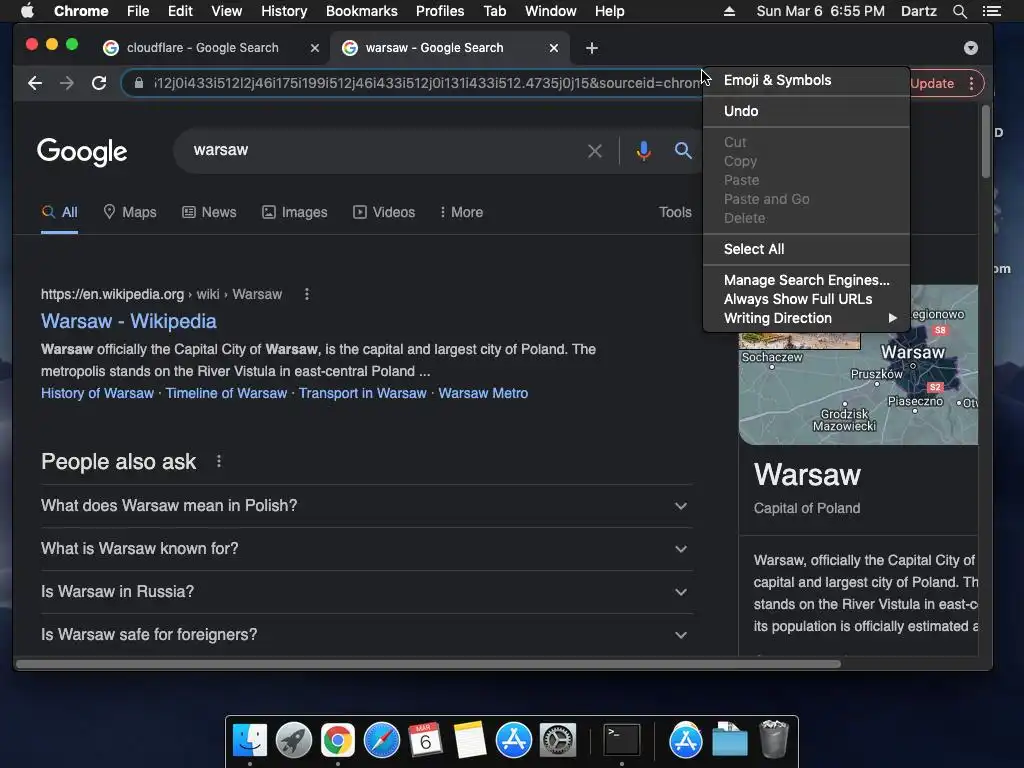Open Manage Search Engines from context menu
The width and height of the screenshot is (1024, 768).
point(807,280)
